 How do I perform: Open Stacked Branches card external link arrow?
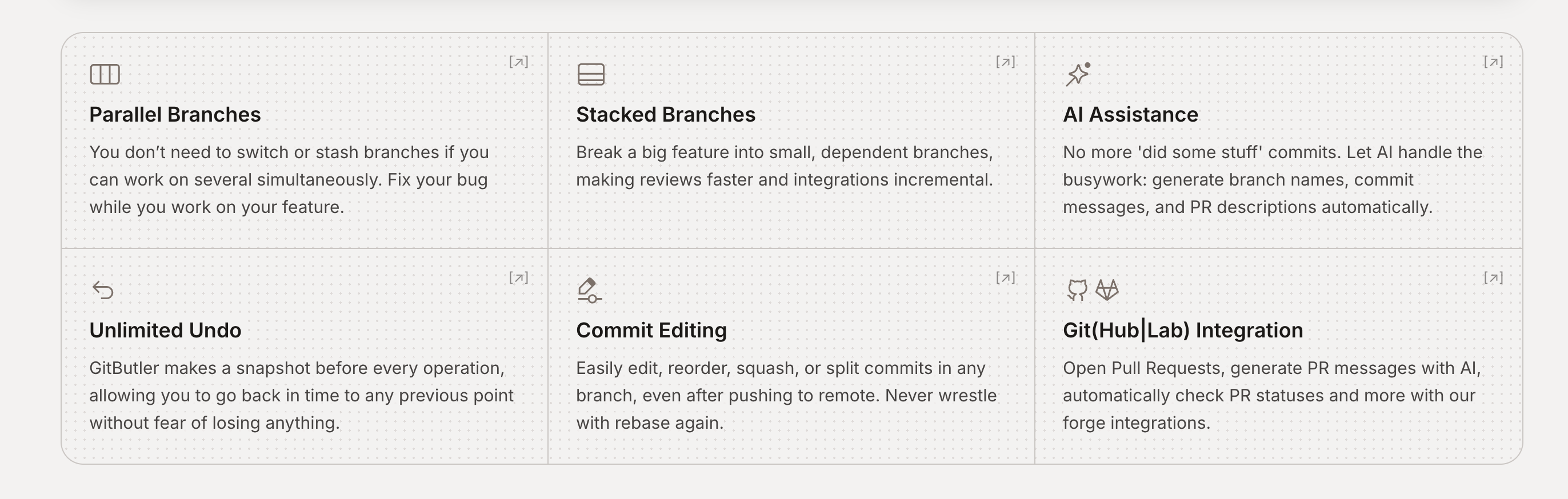[1006, 62]
